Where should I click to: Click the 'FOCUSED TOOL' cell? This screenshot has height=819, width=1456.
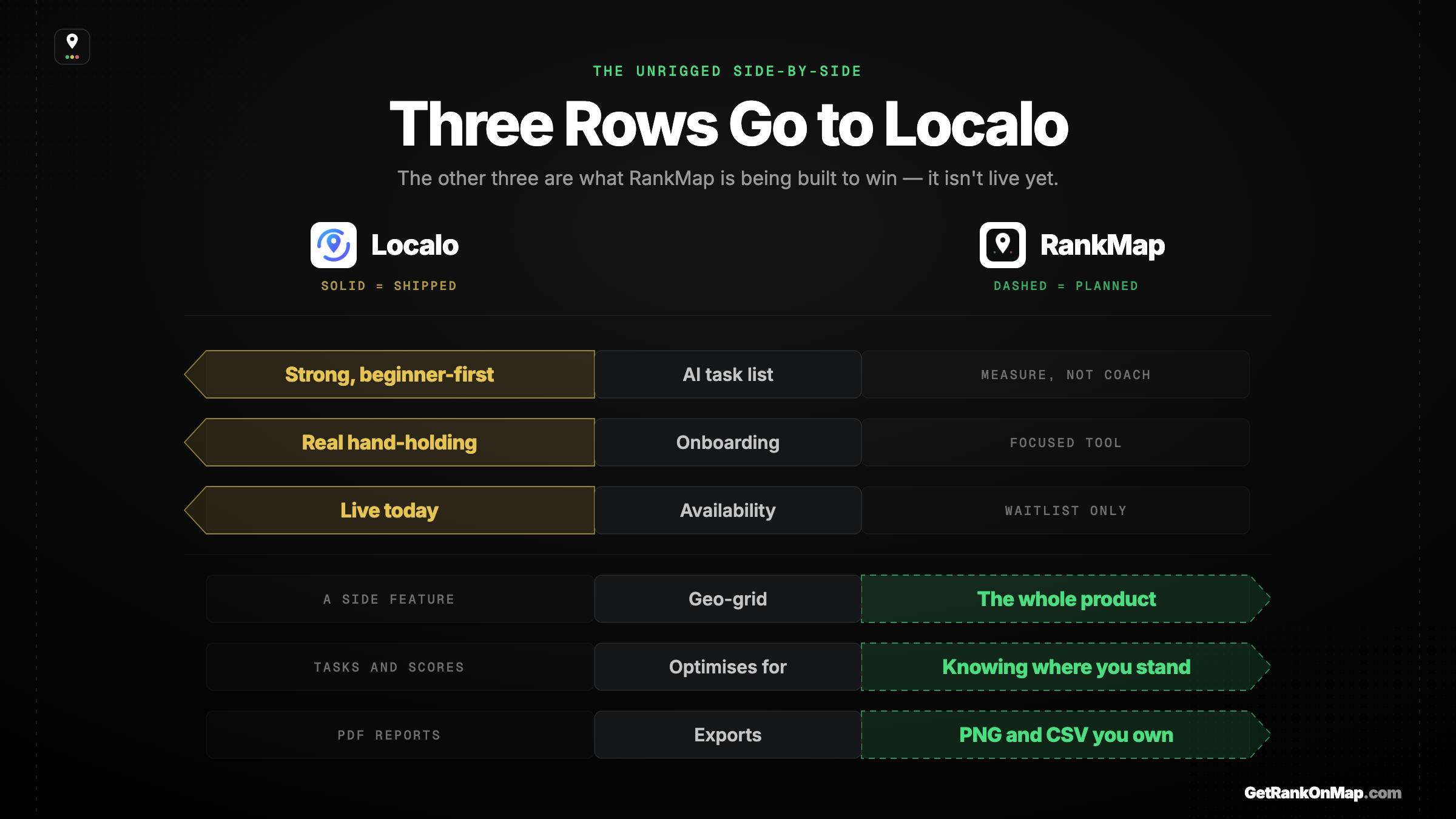click(x=1056, y=442)
